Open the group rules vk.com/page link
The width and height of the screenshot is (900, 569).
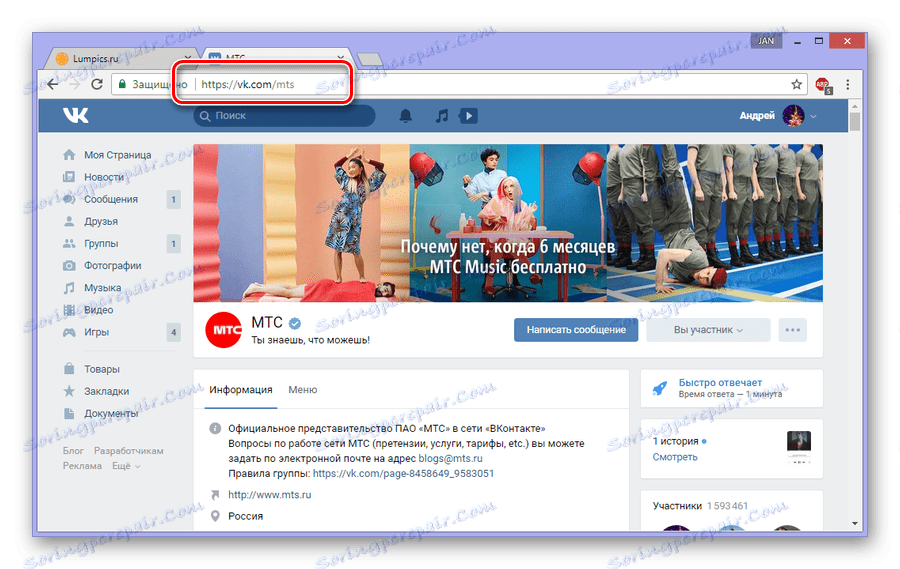(x=403, y=473)
